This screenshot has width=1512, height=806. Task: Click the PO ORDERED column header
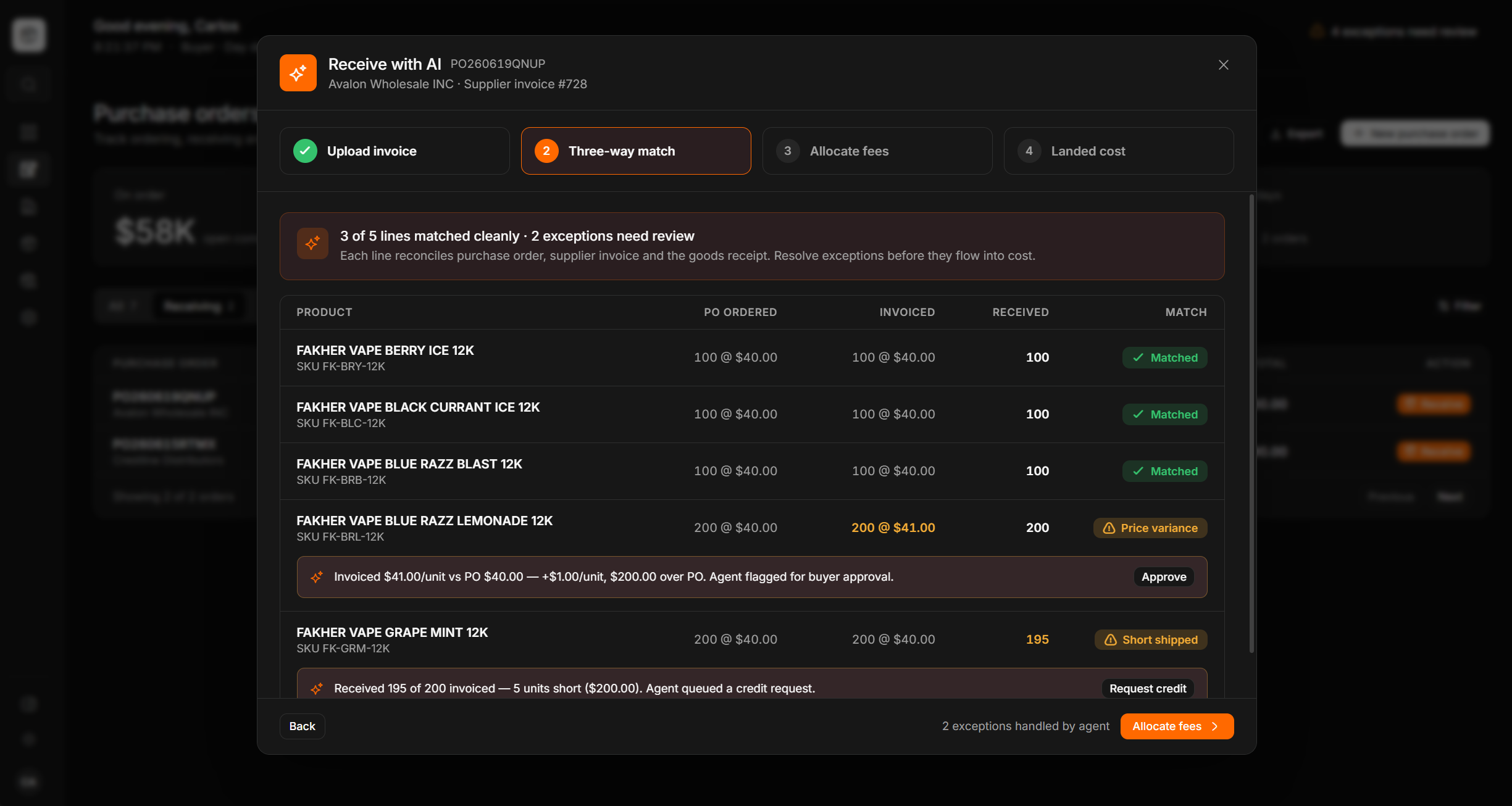[740, 312]
